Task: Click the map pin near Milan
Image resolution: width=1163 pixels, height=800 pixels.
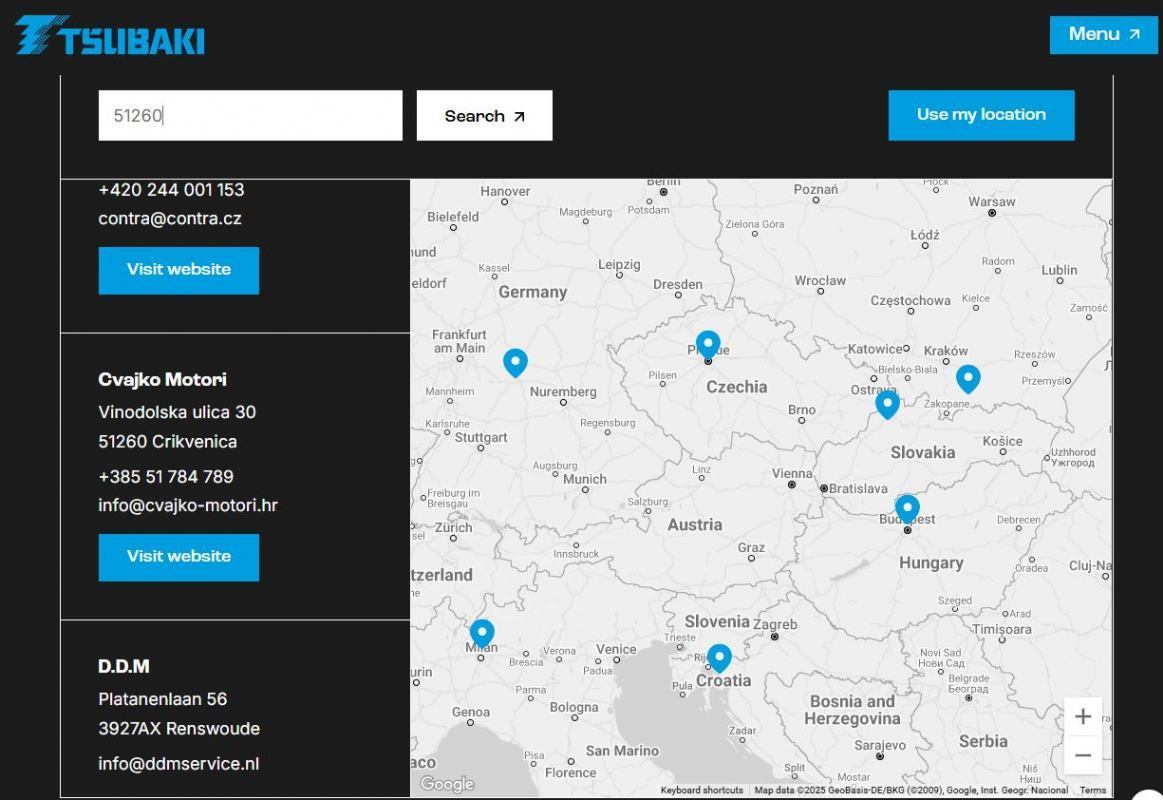Action: coord(482,633)
